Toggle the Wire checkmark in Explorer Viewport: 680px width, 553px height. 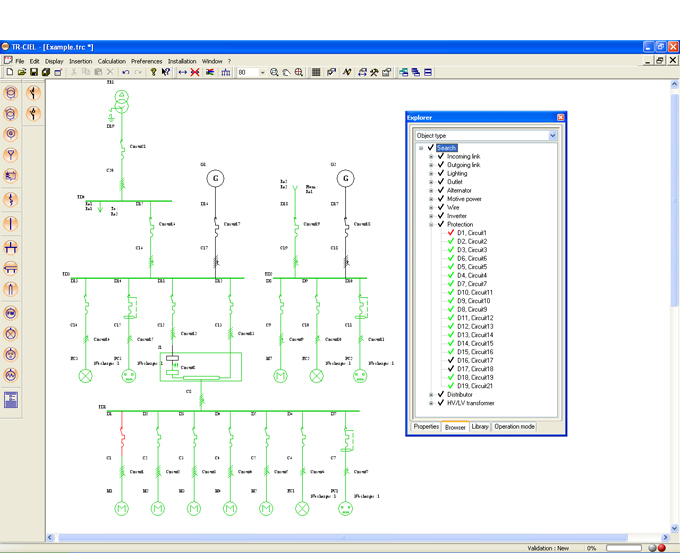(x=441, y=207)
